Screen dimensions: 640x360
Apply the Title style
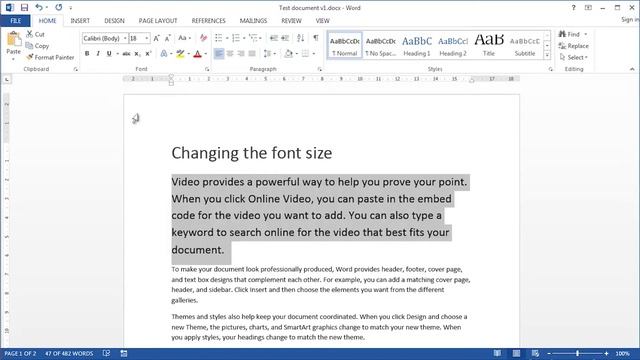coord(489,45)
